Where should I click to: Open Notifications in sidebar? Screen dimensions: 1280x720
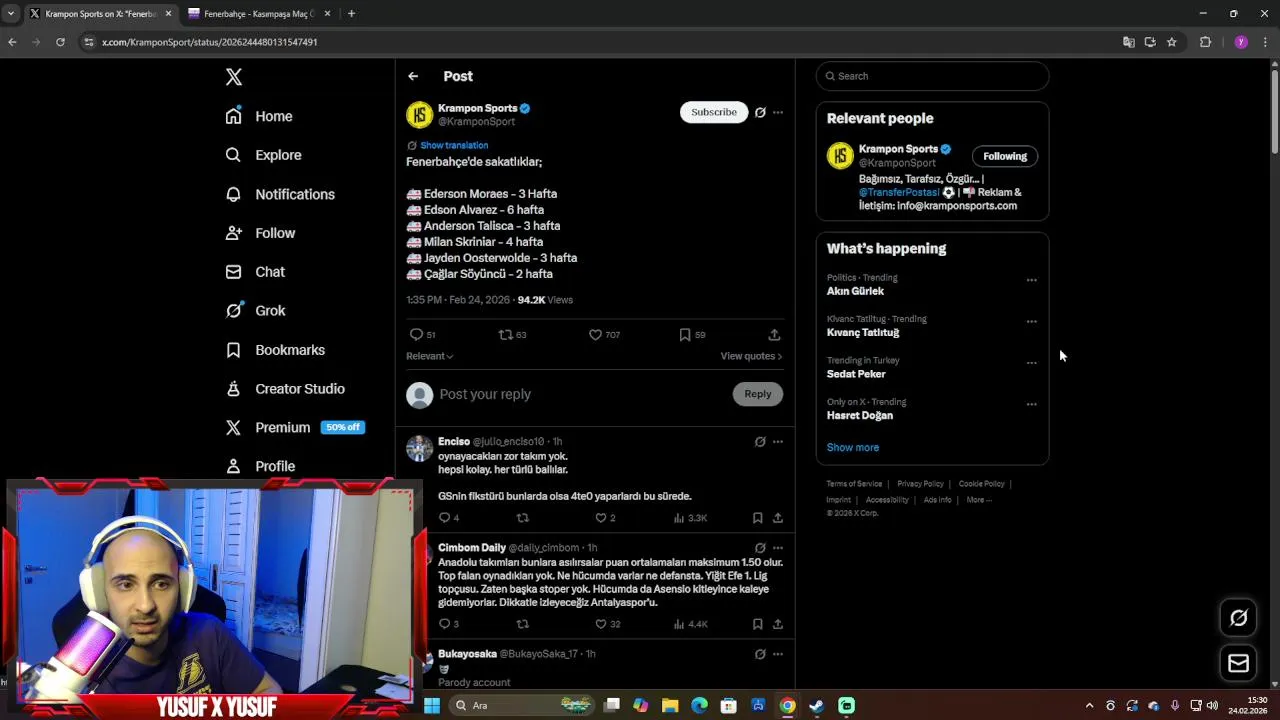click(x=280, y=194)
